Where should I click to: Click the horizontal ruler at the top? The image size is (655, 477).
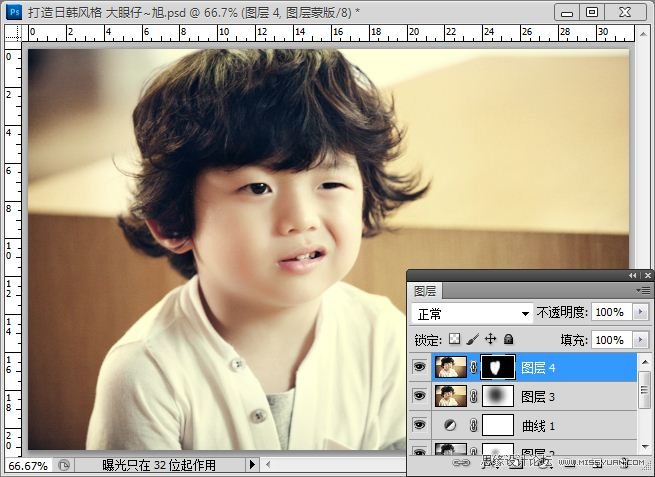328,33
